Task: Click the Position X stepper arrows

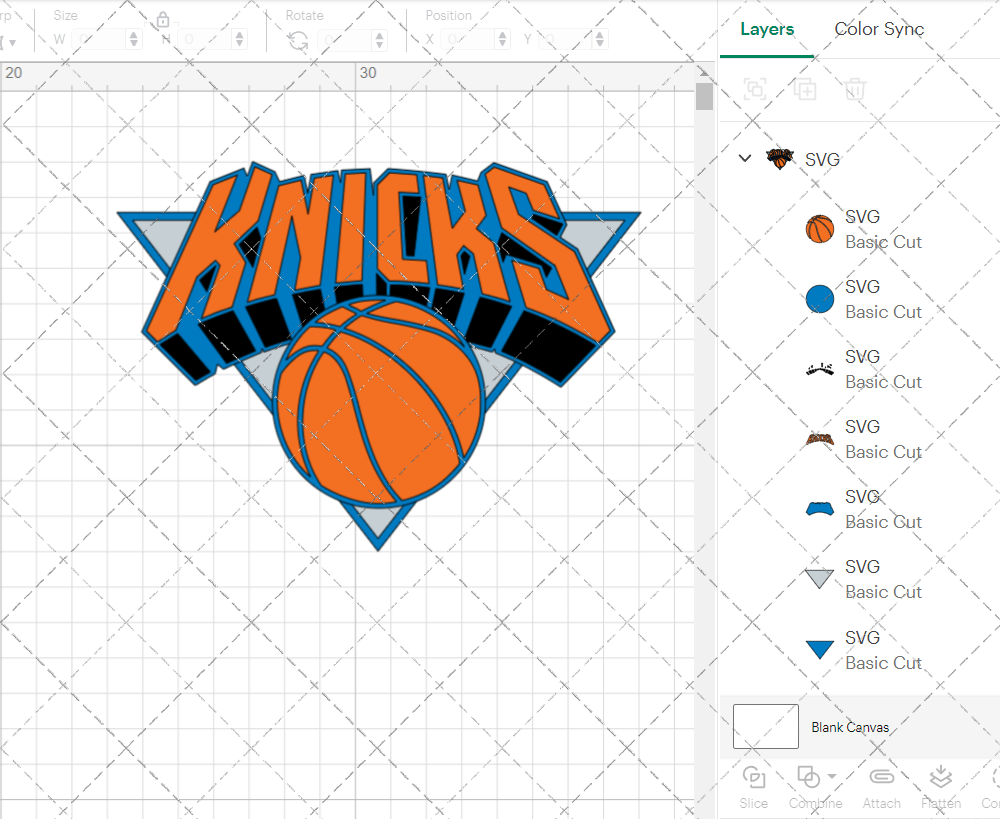Action: coord(503,40)
